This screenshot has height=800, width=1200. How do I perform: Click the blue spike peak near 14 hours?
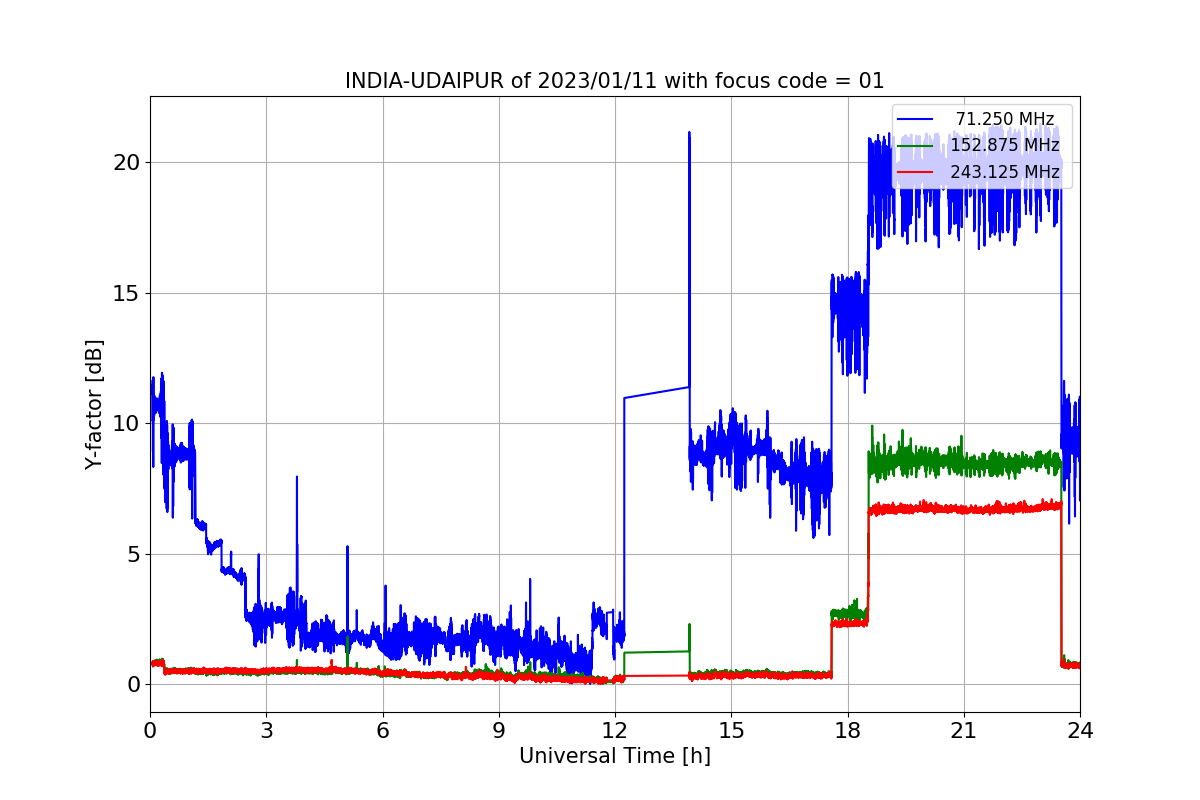point(689,132)
